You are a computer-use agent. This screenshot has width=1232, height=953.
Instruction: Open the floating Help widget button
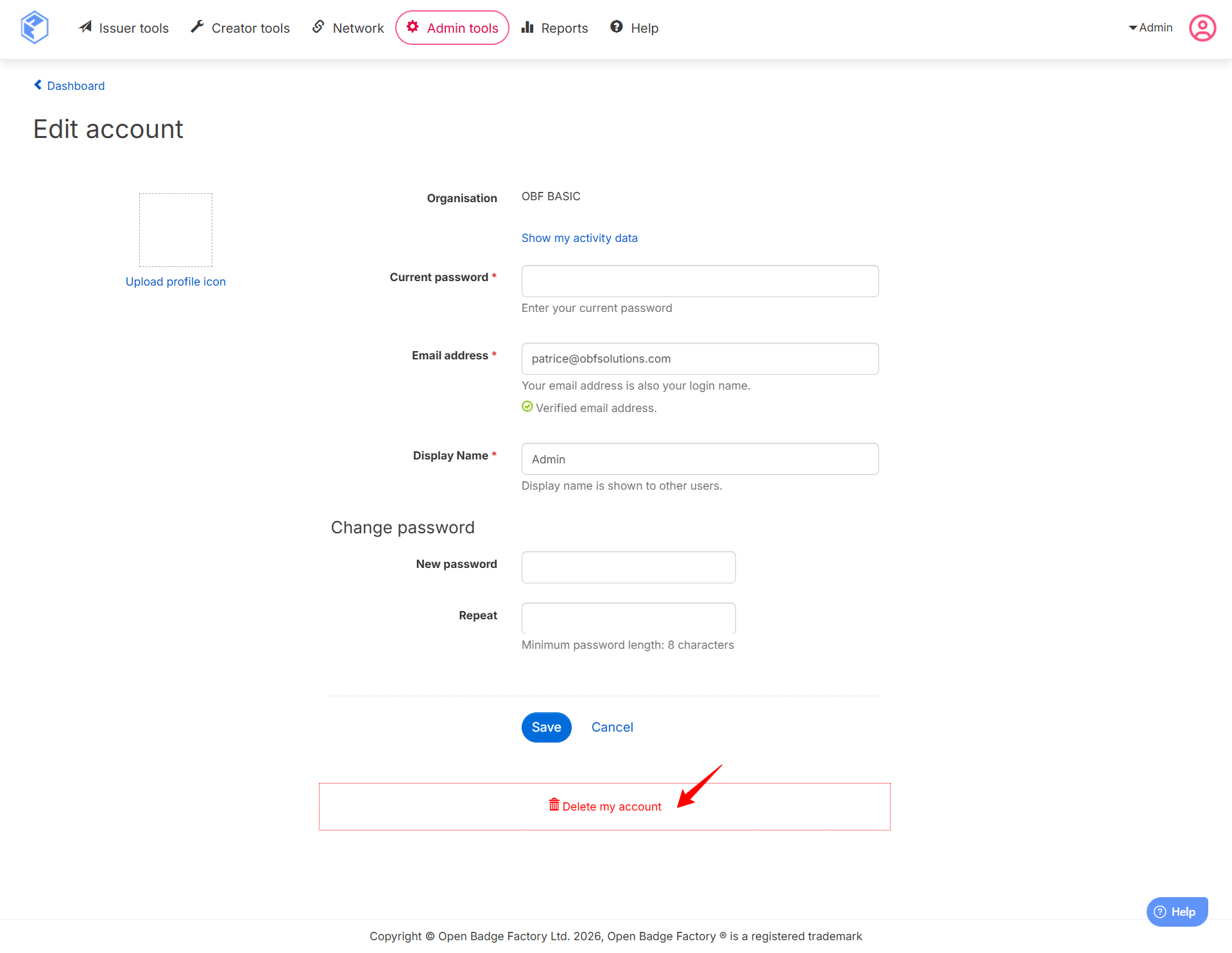click(x=1176, y=911)
